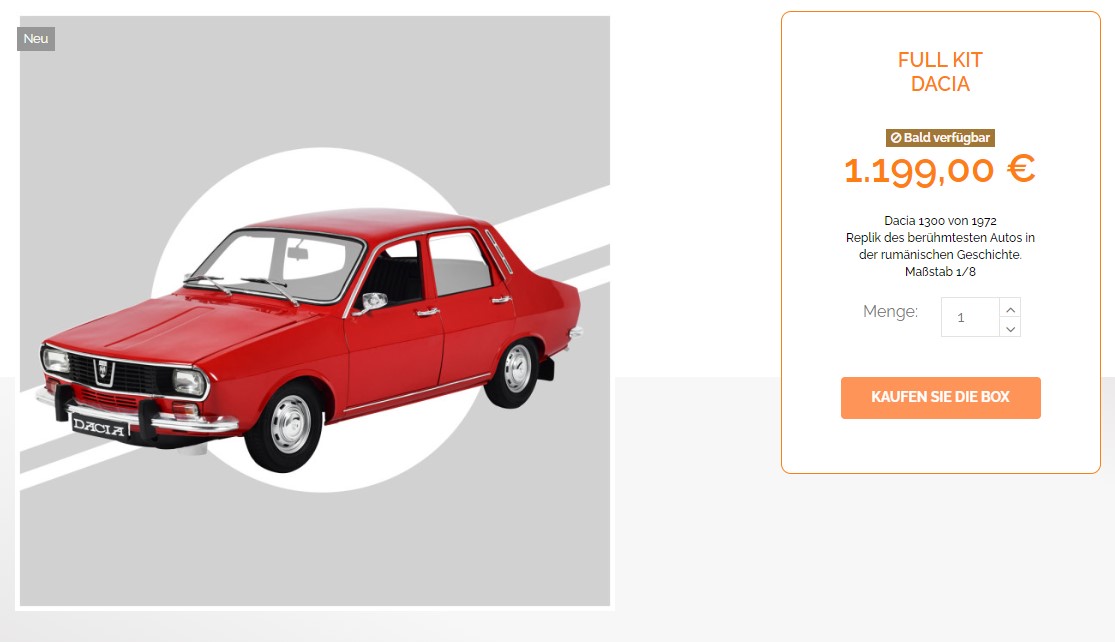The width and height of the screenshot is (1115, 642).
Task: Click the Dacia emblem on the front grille
Action: point(103,370)
